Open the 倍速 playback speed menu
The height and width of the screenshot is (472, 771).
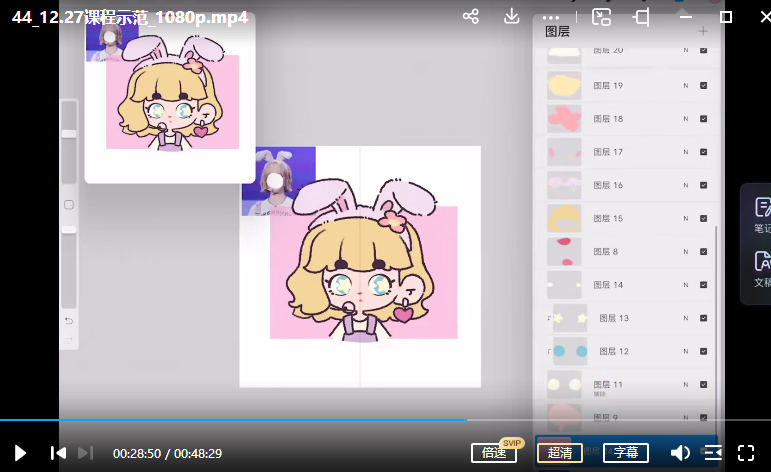pos(494,453)
